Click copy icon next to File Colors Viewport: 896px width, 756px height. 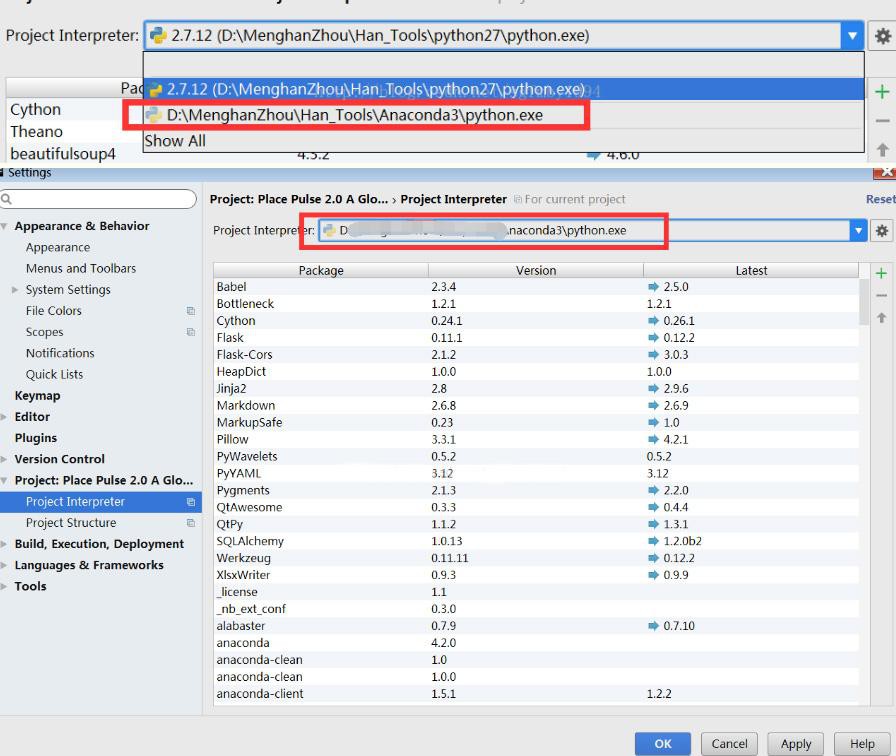(191, 311)
